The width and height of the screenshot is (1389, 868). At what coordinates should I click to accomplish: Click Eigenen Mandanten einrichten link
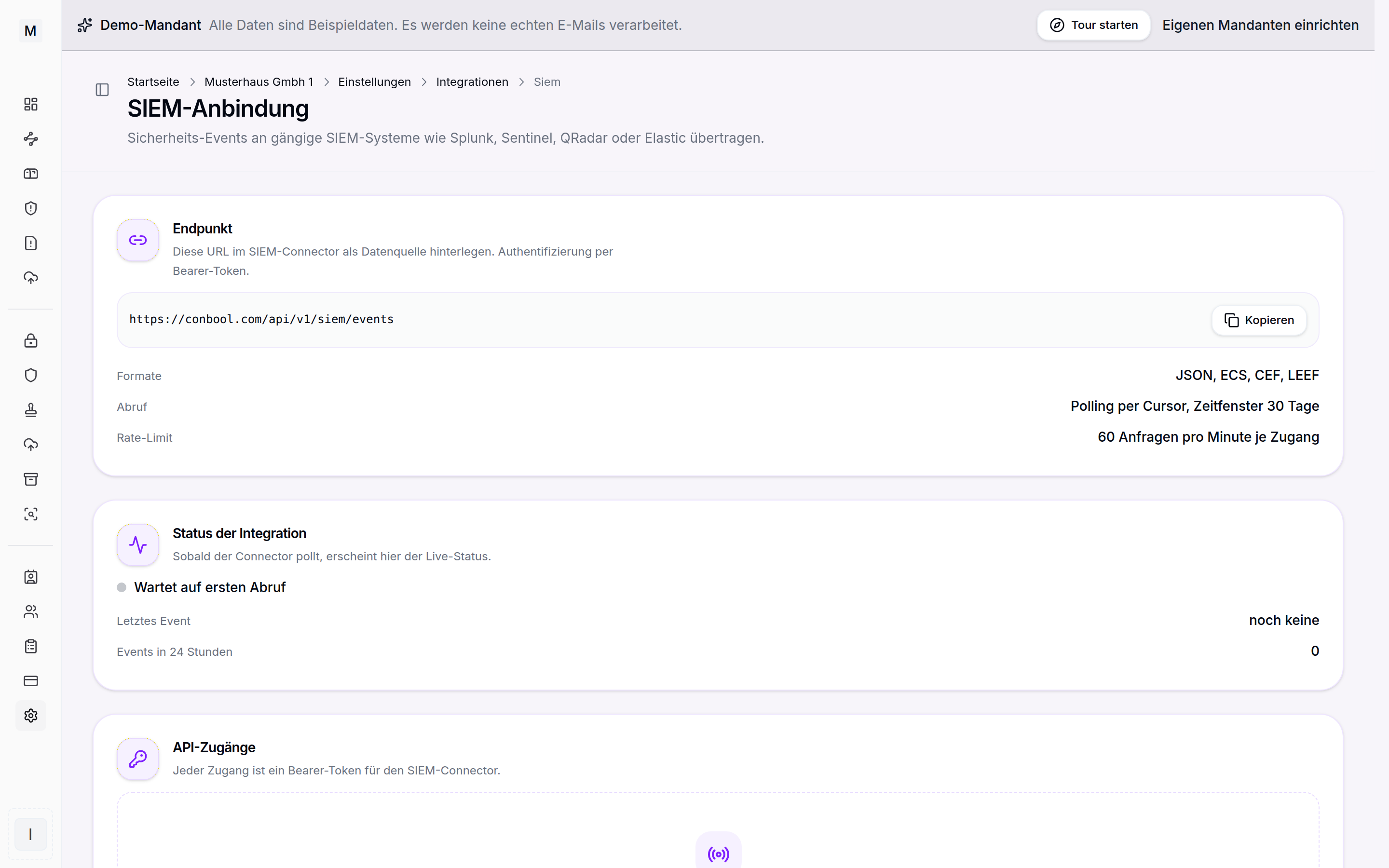pyautogui.click(x=1260, y=25)
